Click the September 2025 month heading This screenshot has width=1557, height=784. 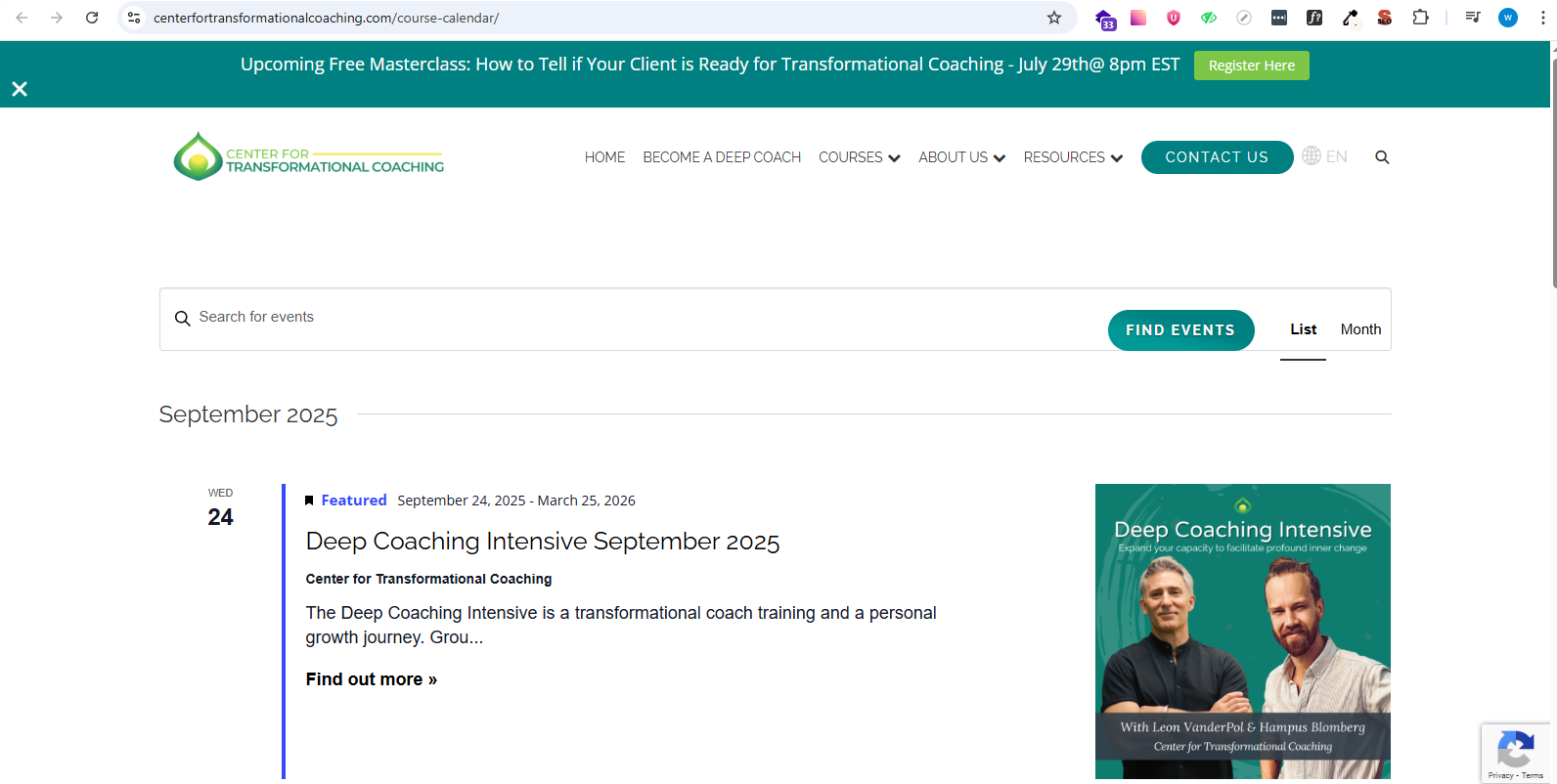coord(248,414)
